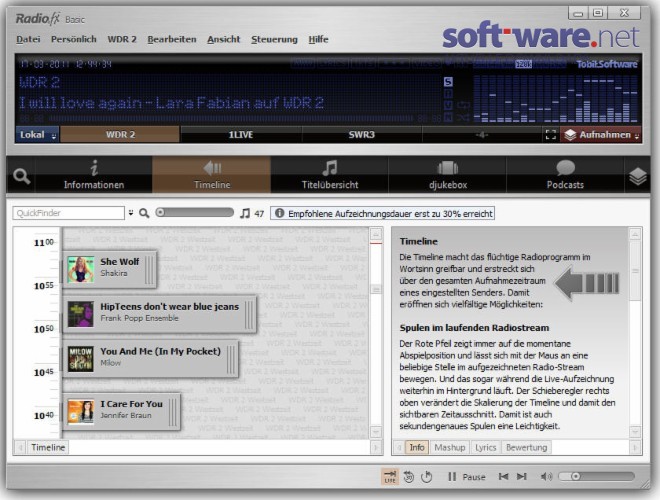This screenshot has height=500, width=660.
Task: Open the WDR 2 menu
Action: (x=122, y=39)
